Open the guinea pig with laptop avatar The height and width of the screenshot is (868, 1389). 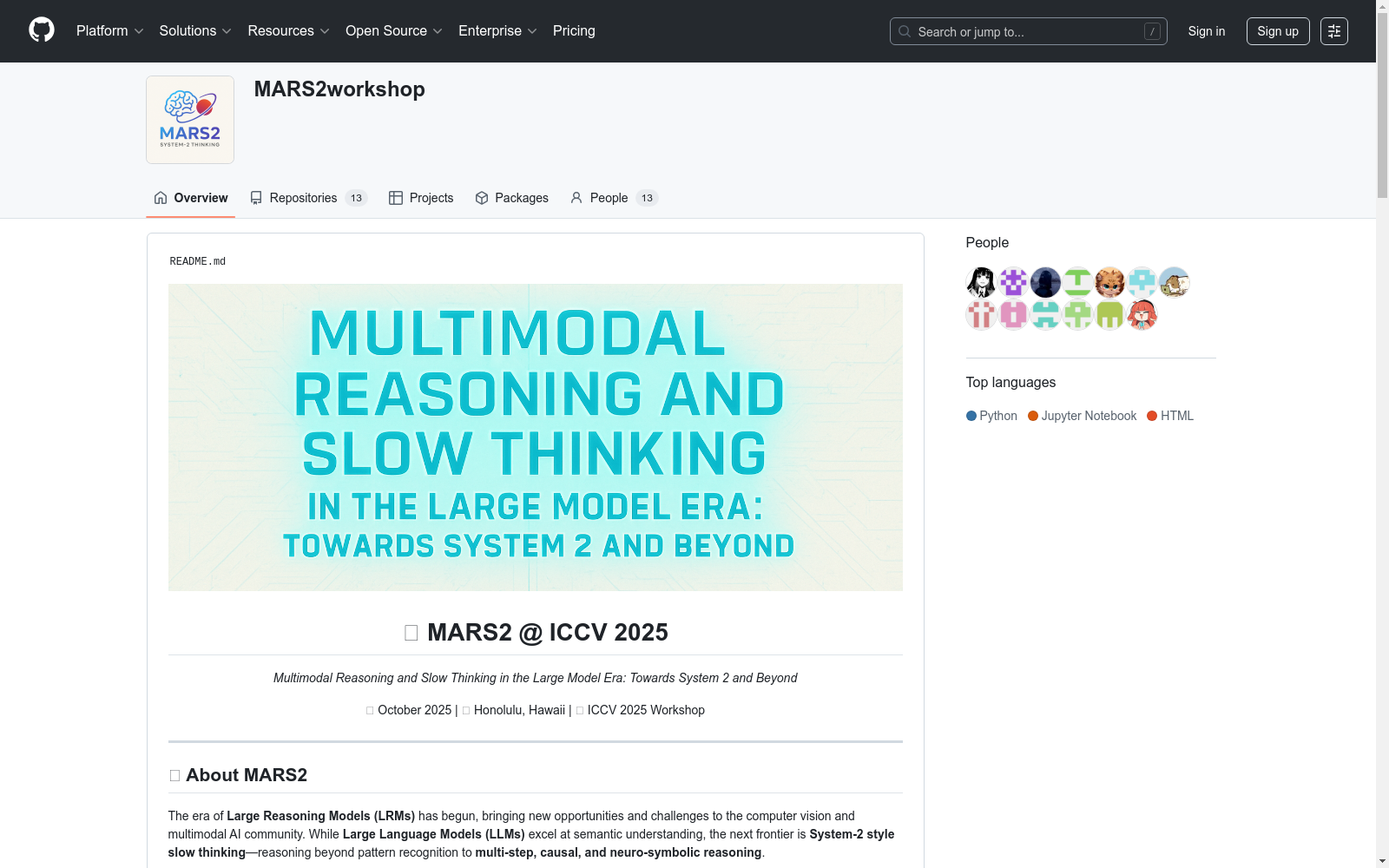(1175, 282)
